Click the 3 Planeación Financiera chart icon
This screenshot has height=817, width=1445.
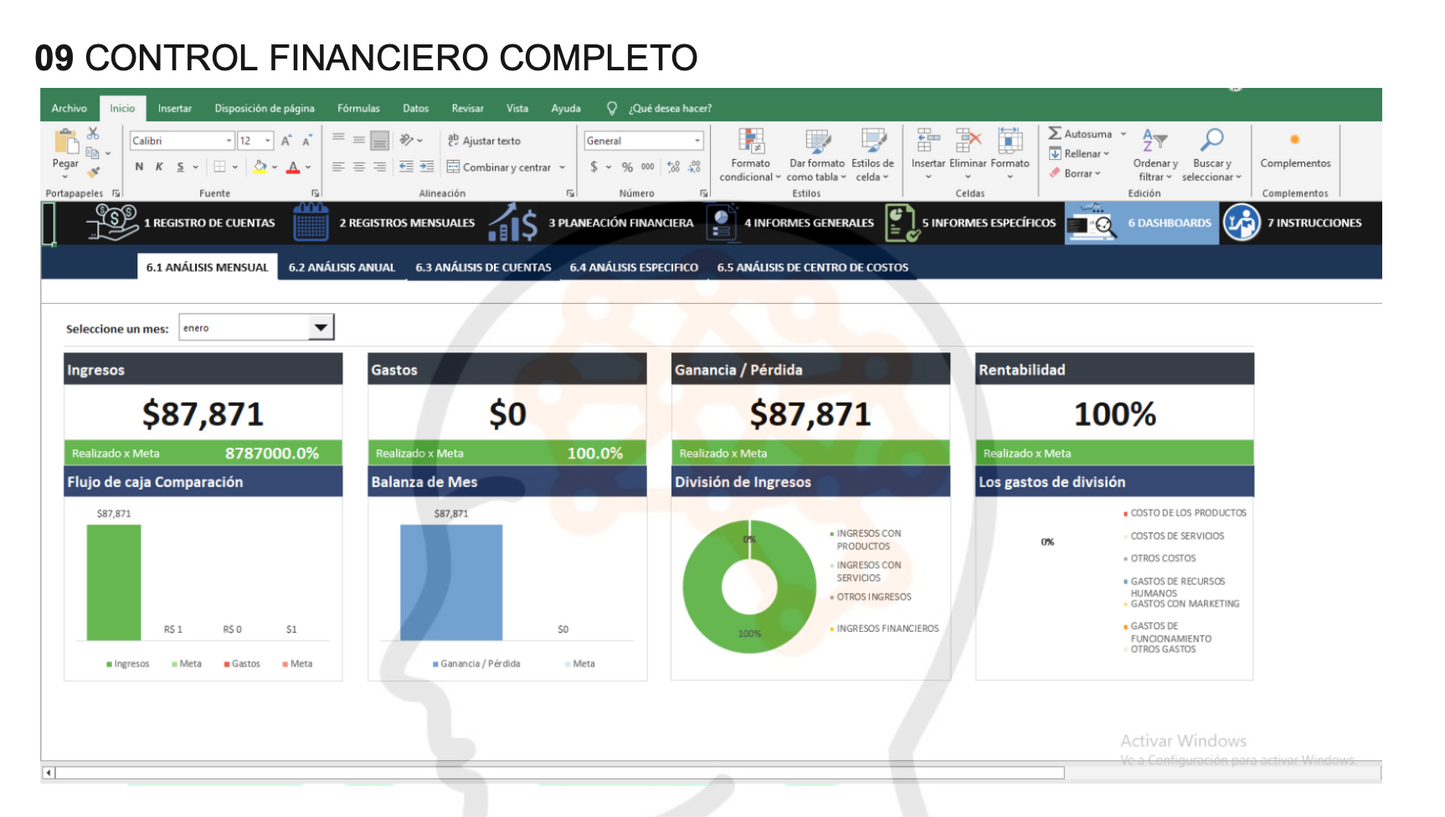[x=512, y=224]
